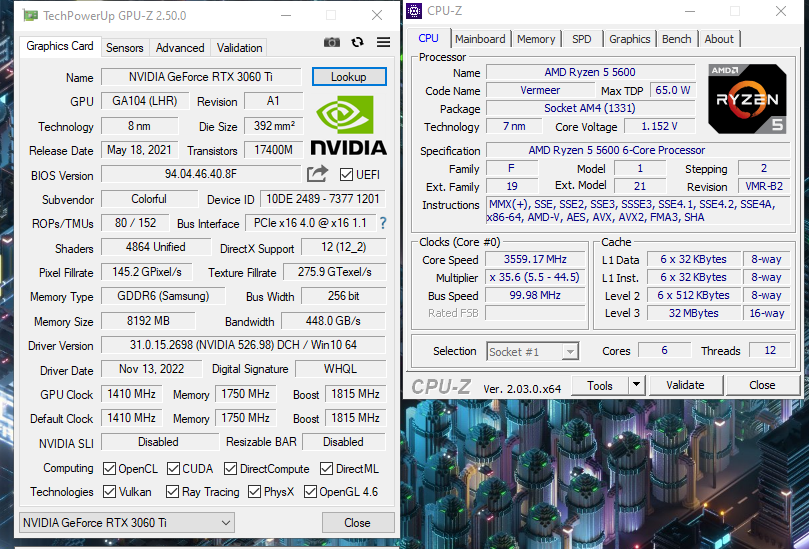The height and width of the screenshot is (549, 809).
Task: Click the Shaders 4864 Unified field
Action: (156, 247)
